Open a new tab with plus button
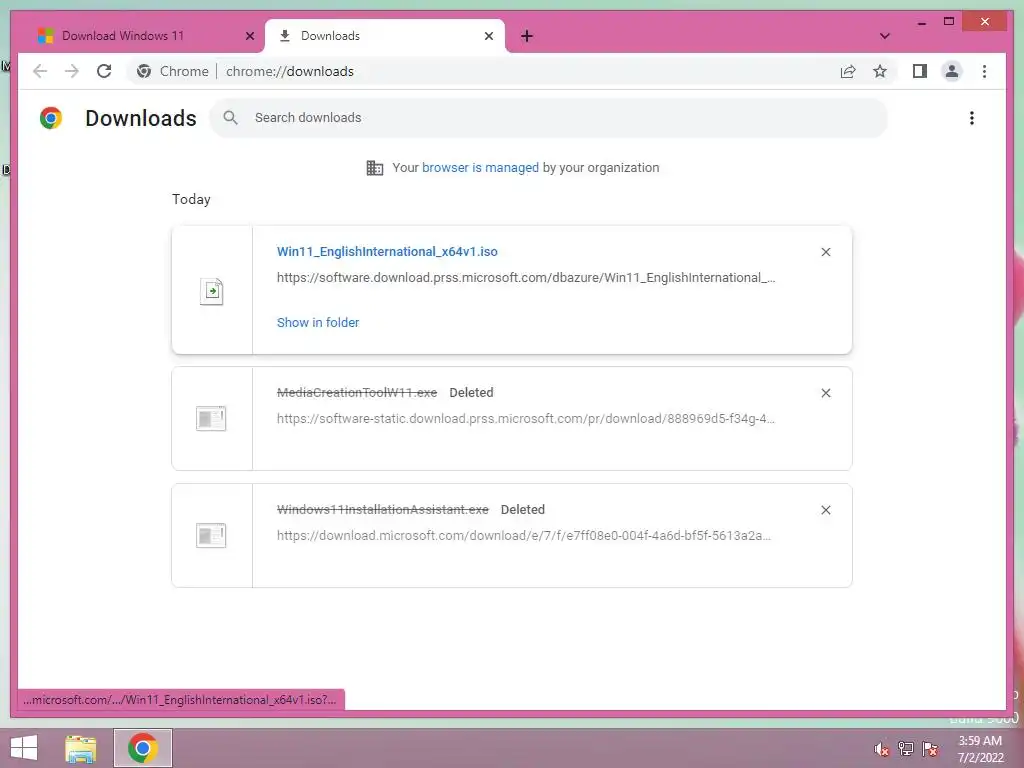The image size is (1024, 768). [x=527, y=36]
